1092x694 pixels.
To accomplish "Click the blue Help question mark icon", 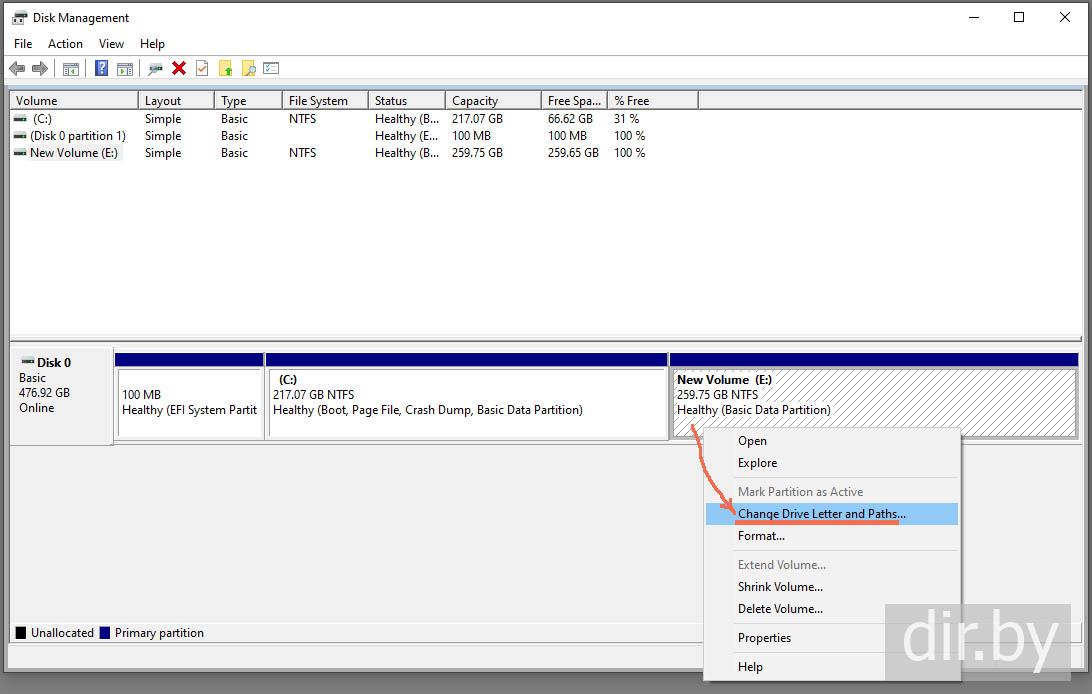I will pos(101,69).
